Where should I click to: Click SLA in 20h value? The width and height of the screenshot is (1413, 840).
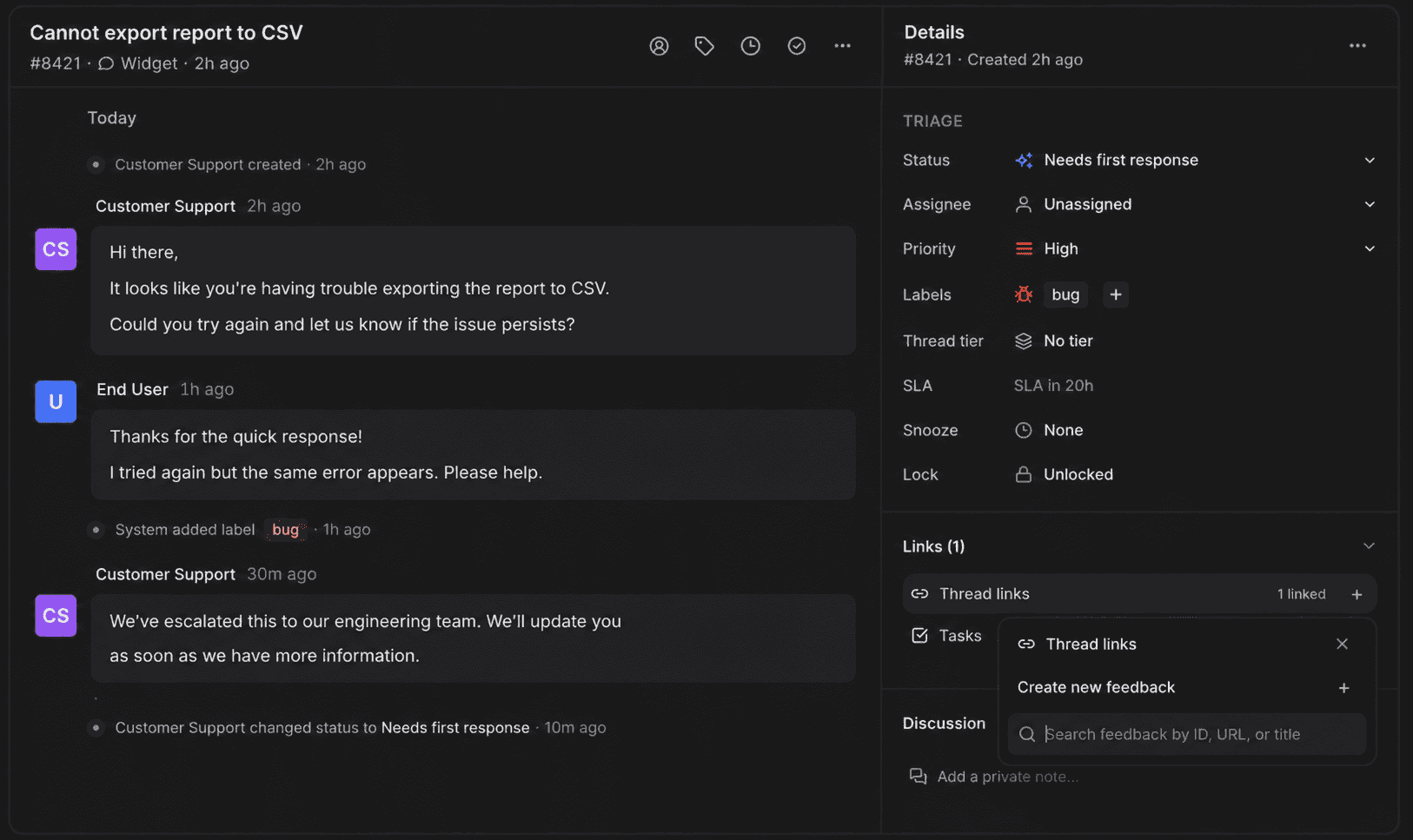click(1053, 386)
